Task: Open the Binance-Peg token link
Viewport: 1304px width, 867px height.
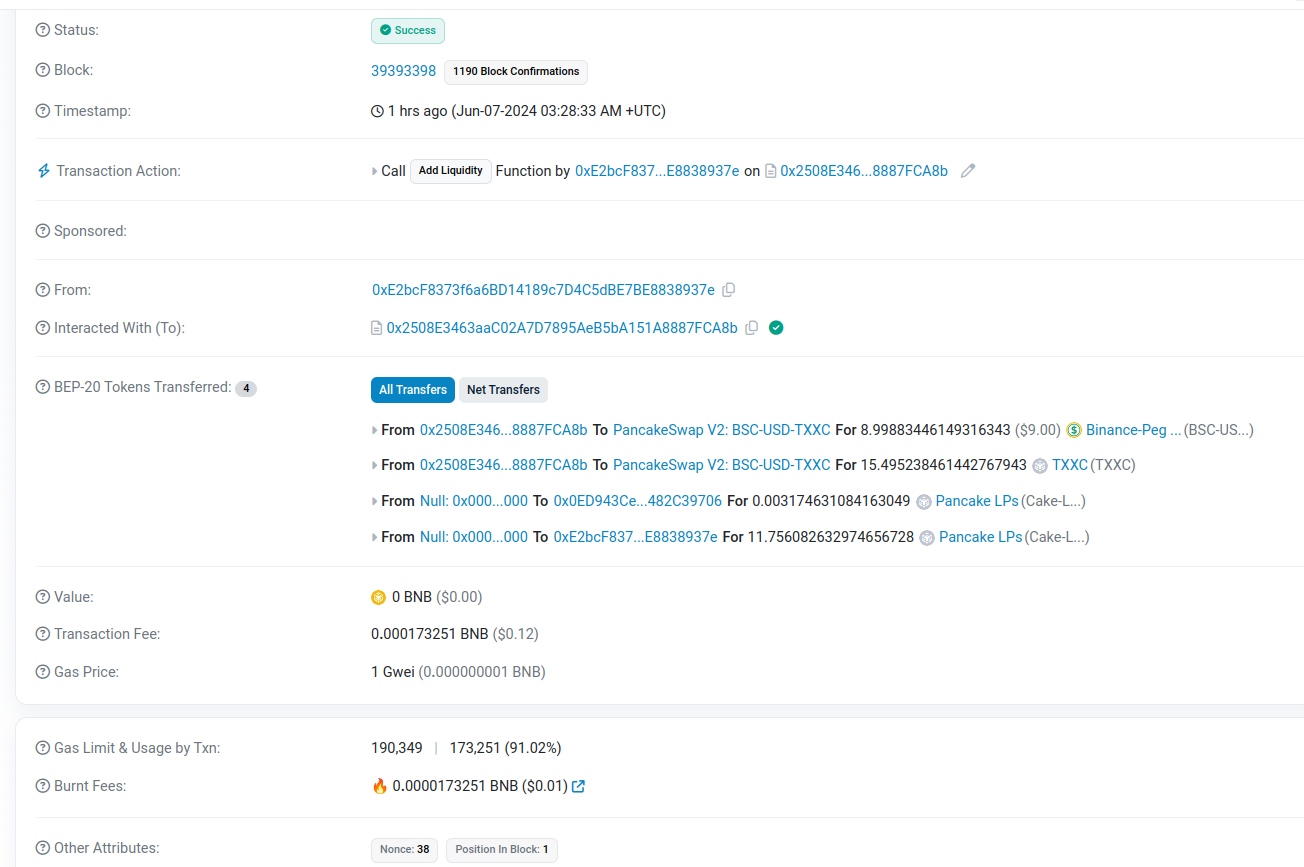Action: [1134, 430]
